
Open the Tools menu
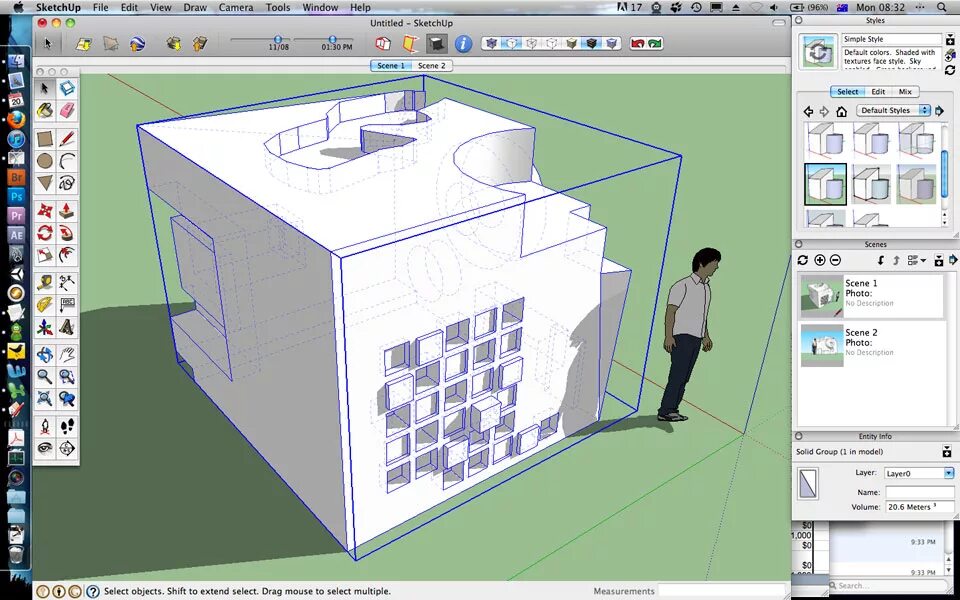point(278,7)
